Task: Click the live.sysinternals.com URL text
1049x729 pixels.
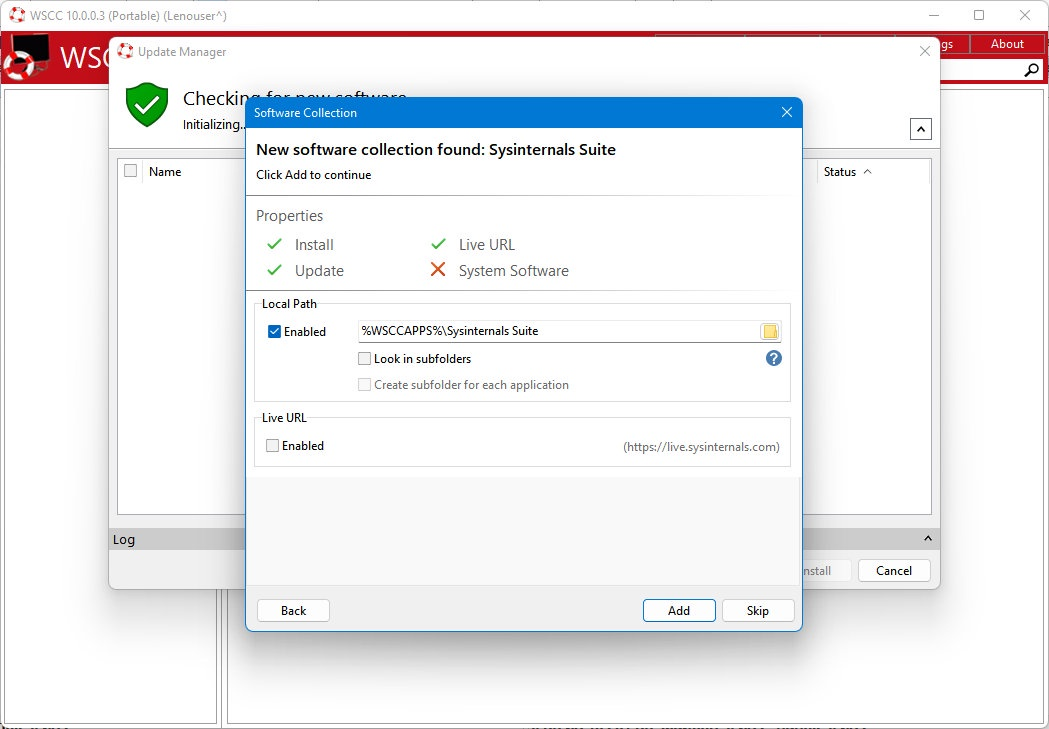Action: 701,447
